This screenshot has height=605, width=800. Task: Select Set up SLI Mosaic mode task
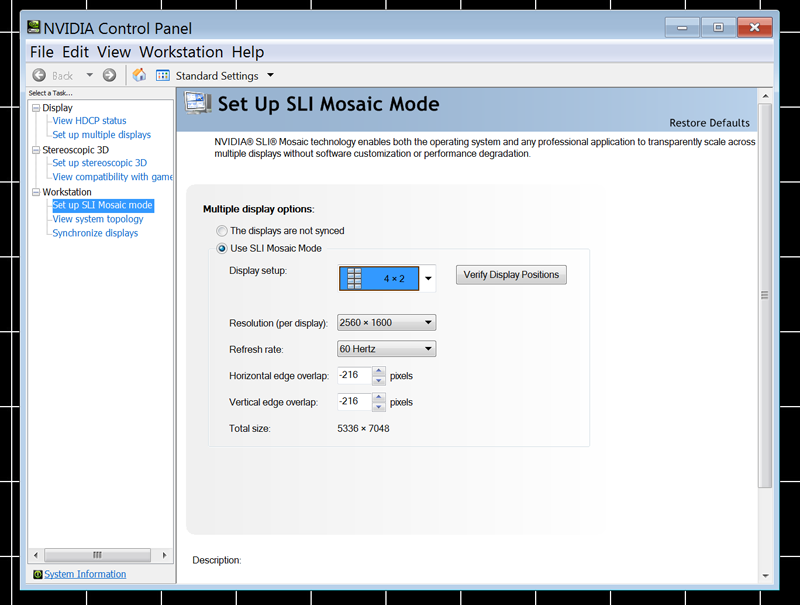coord(103,205)
